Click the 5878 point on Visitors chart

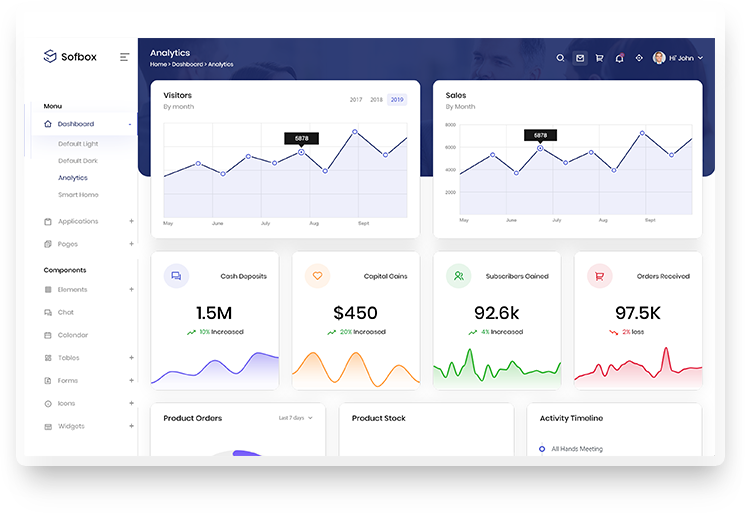point(301,152)
